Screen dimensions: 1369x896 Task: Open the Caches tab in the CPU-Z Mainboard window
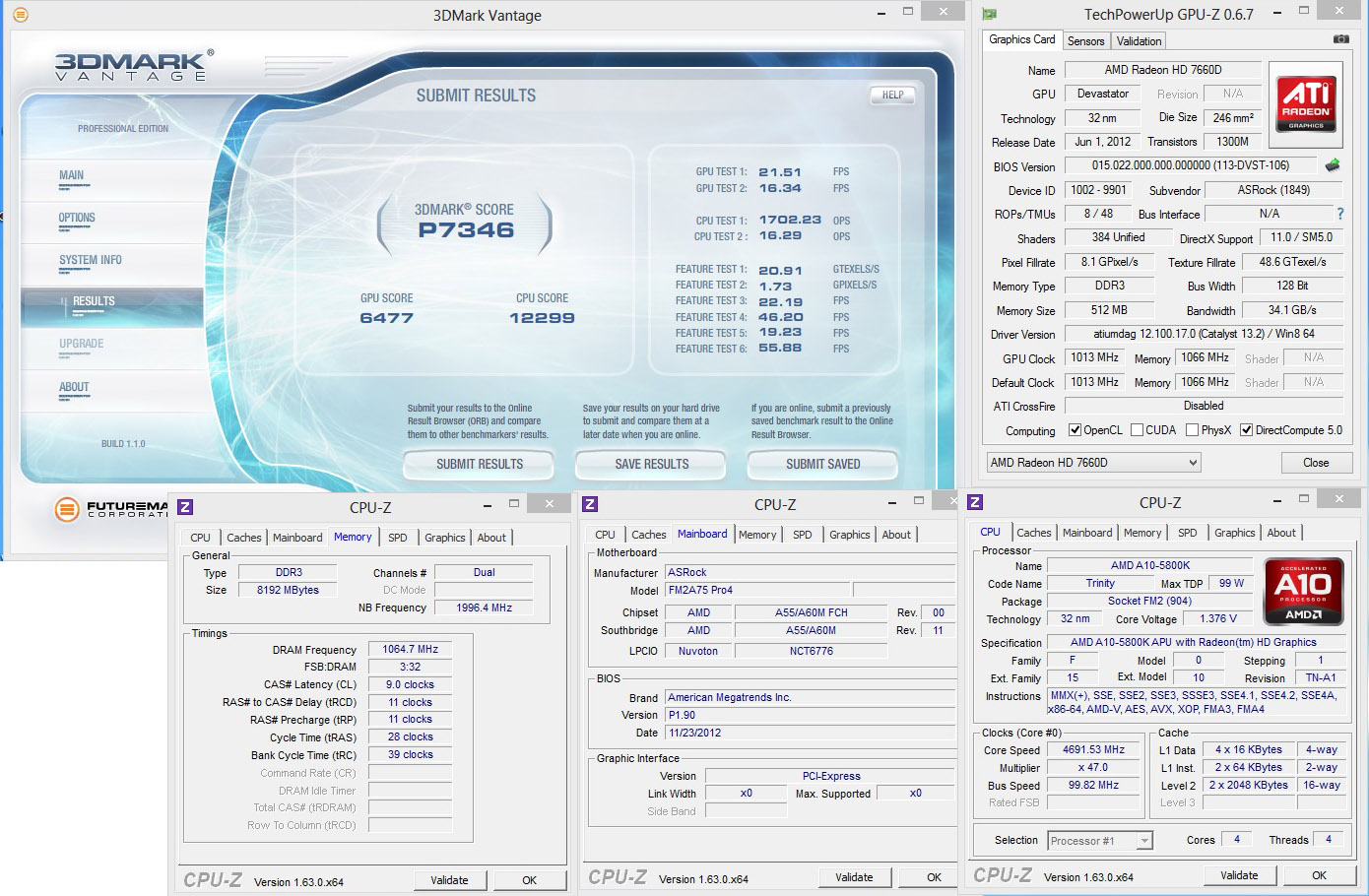click(648, 535)
